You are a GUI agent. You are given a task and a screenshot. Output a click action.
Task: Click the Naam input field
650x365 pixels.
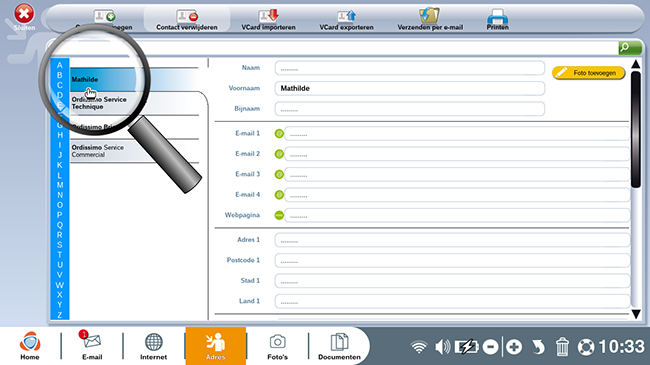(410, 68)
